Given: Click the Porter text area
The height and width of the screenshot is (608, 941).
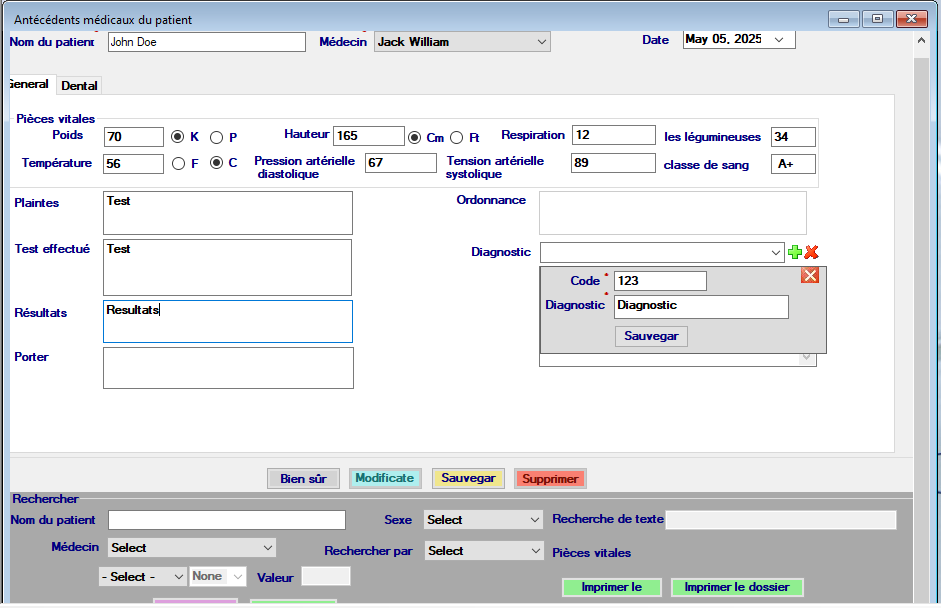Looking at the screenshot, I should tap(228, 368).
